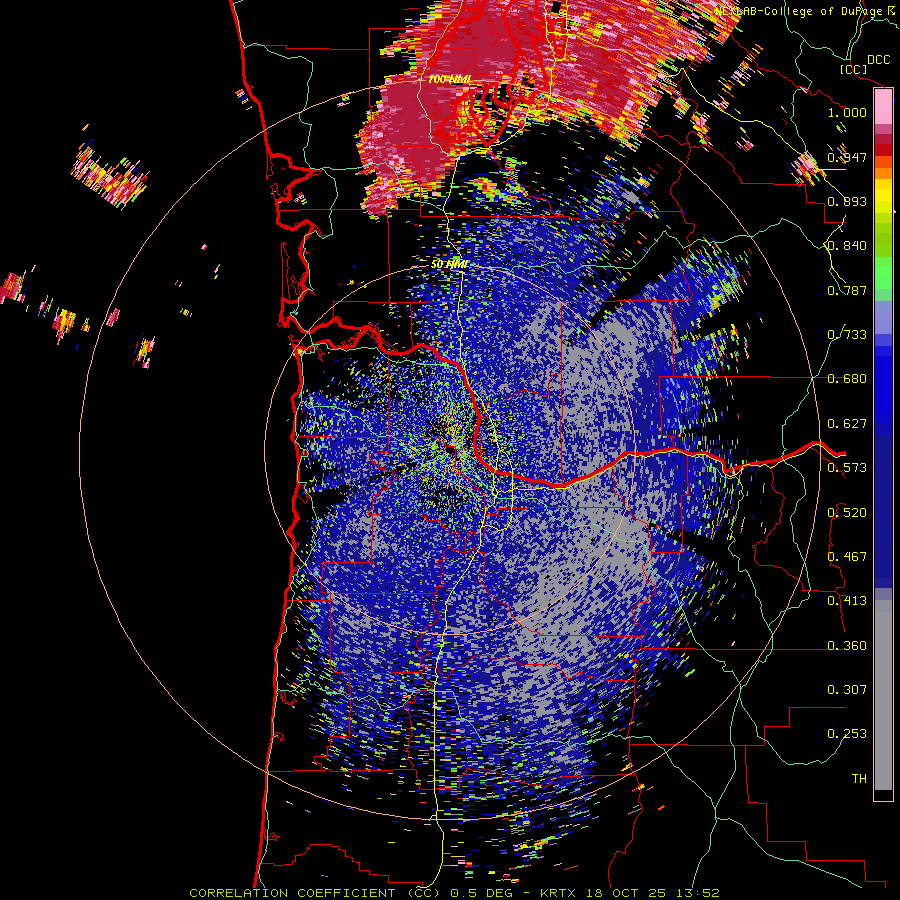Click the 100 NMI range ring label
This screenshot has height=900, width=900.
coord(450,79)
